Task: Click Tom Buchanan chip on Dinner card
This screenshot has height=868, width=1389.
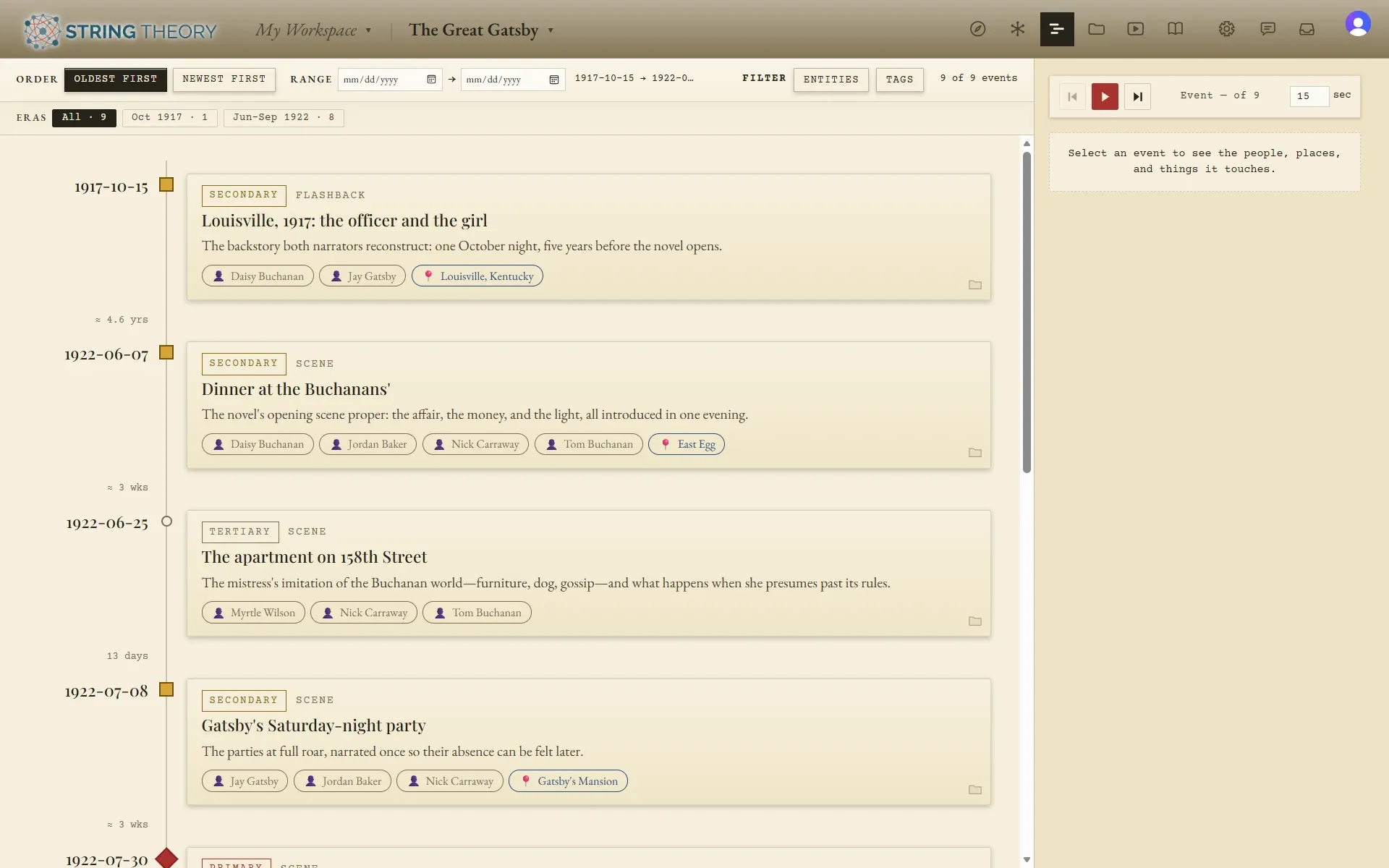Action: (589, 444)
